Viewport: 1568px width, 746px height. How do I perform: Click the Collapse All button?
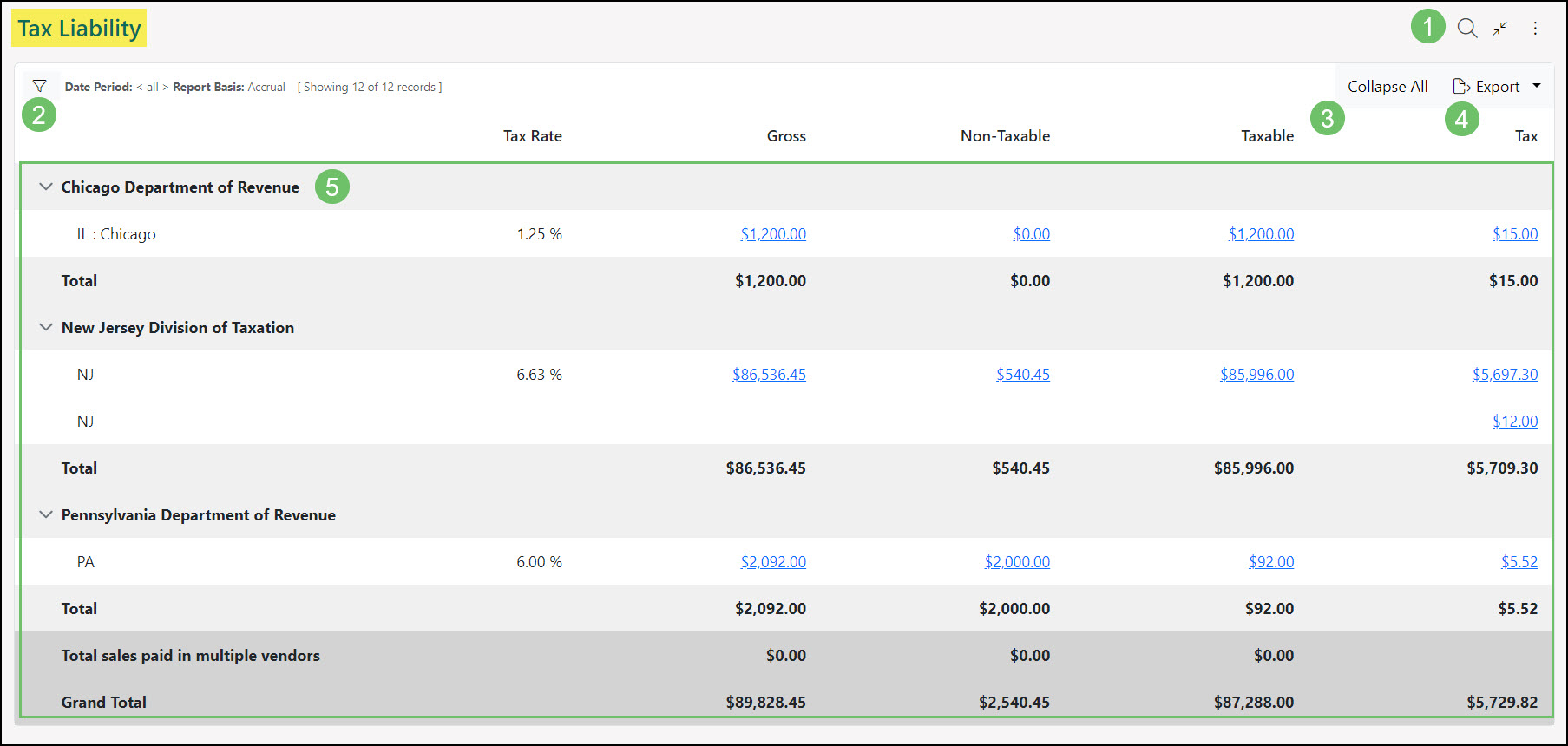tap(1388, 86)
